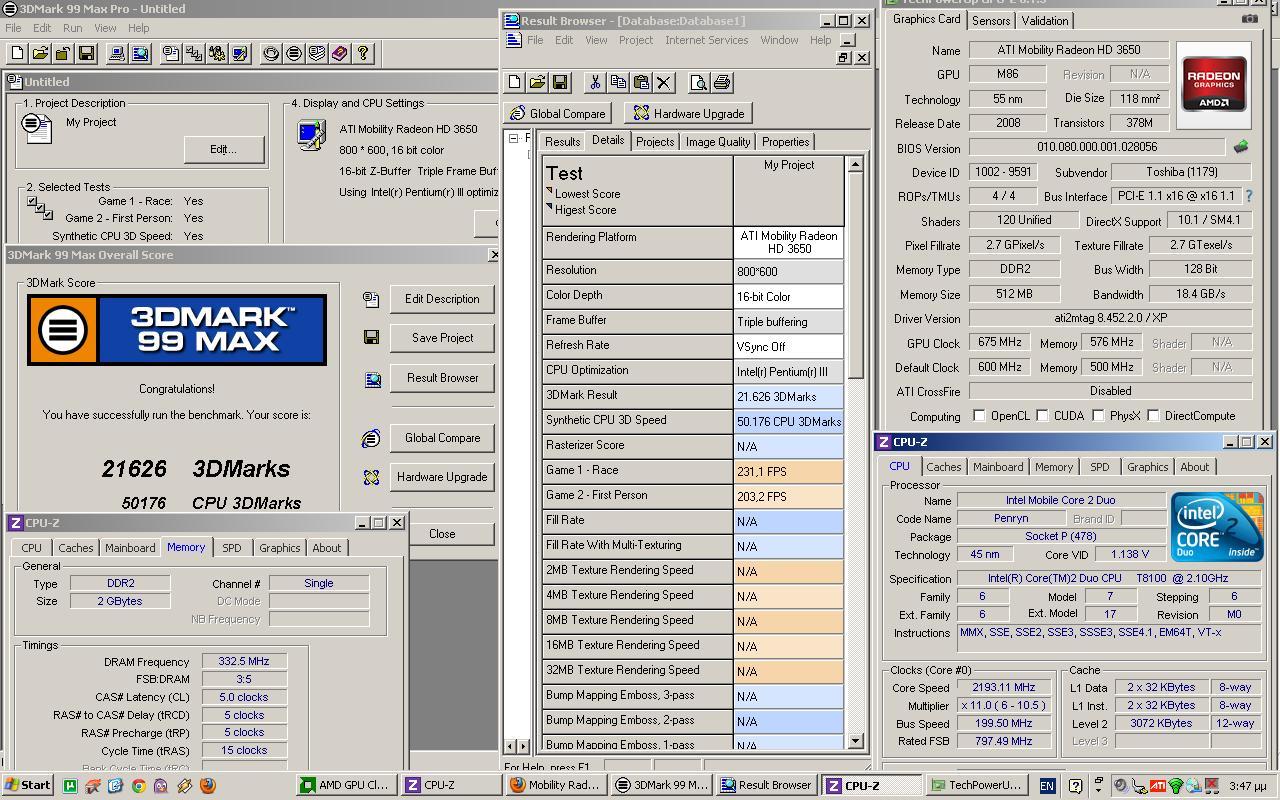1280x800 pixels.
Task: Click the Print Preview icon in Result Browser
Action: [698, 82]
